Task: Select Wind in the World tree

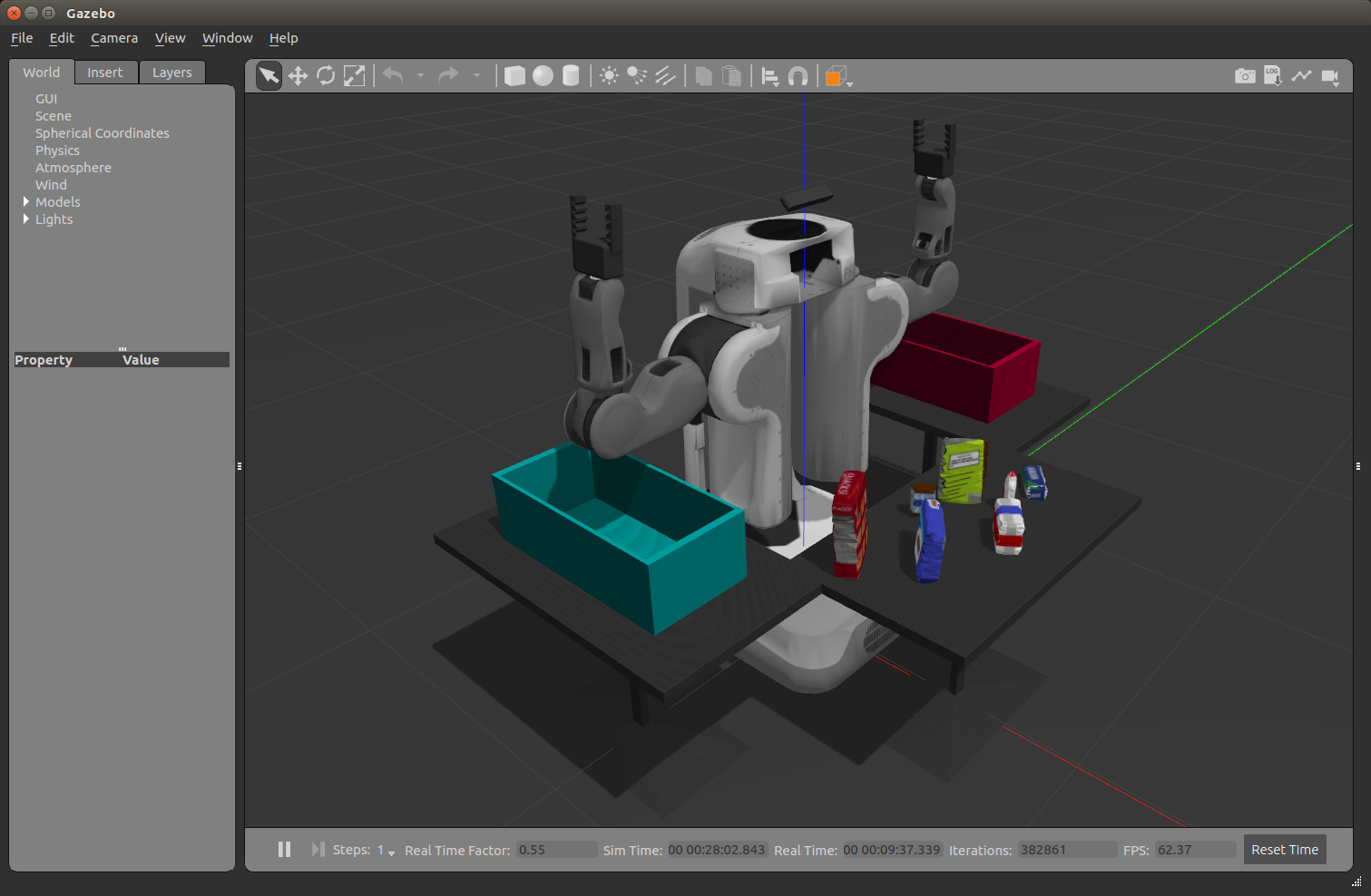Action: click(51, 185)
